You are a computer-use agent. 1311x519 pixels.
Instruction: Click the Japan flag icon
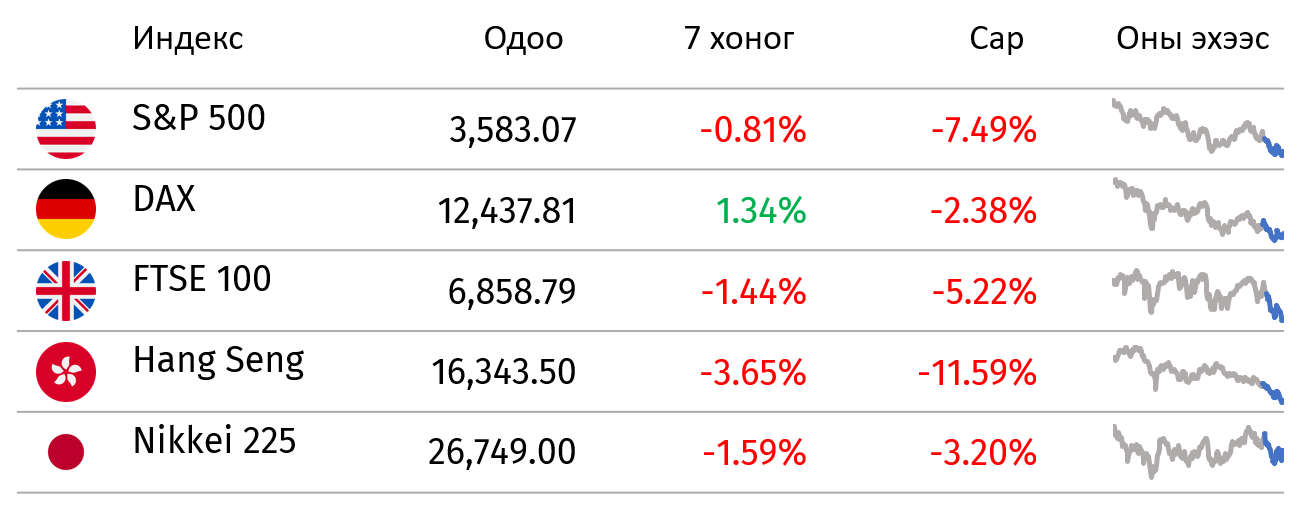point(66,452)
